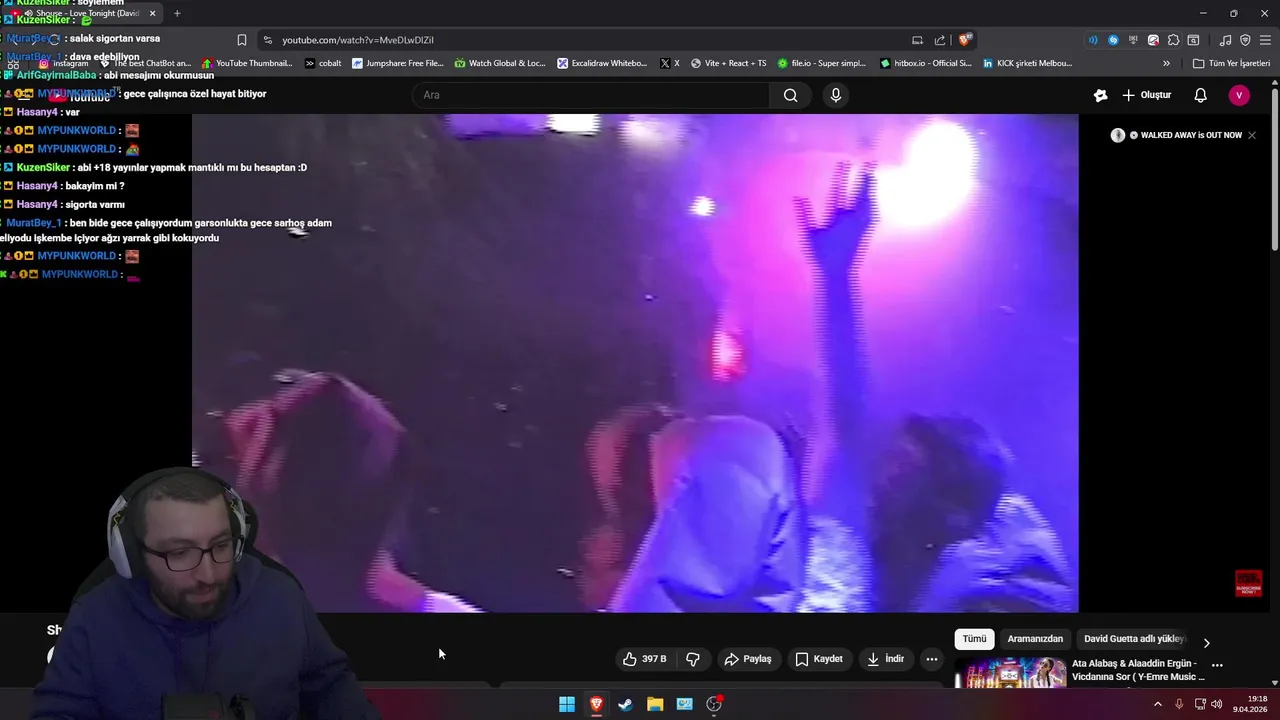
Task: Select the Aramanızdan filter chip
Action: pos(1035,639)
